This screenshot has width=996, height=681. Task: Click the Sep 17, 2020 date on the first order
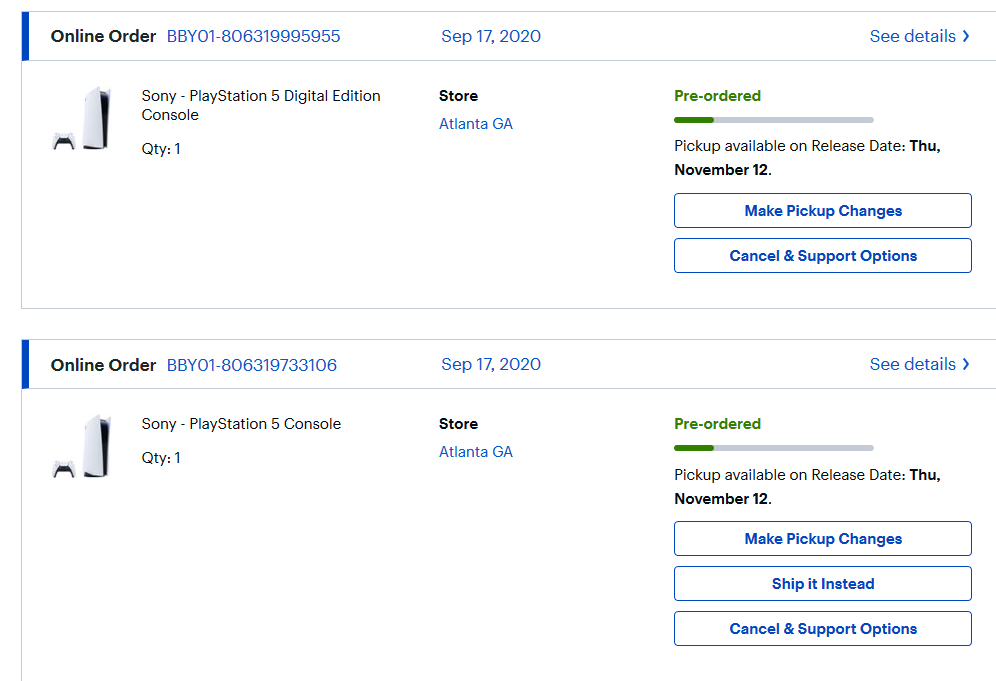pos(491,36)
